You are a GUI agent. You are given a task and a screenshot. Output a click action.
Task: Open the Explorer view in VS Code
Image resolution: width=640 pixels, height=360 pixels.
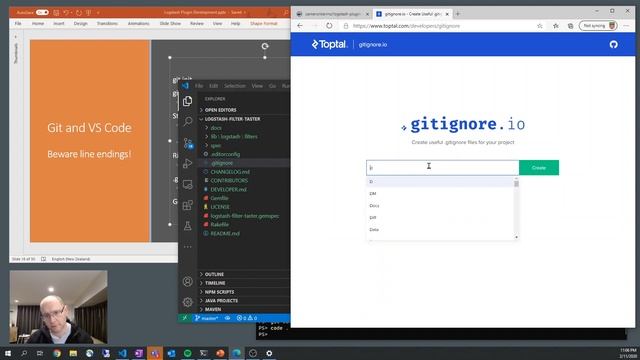pos(187,101)
